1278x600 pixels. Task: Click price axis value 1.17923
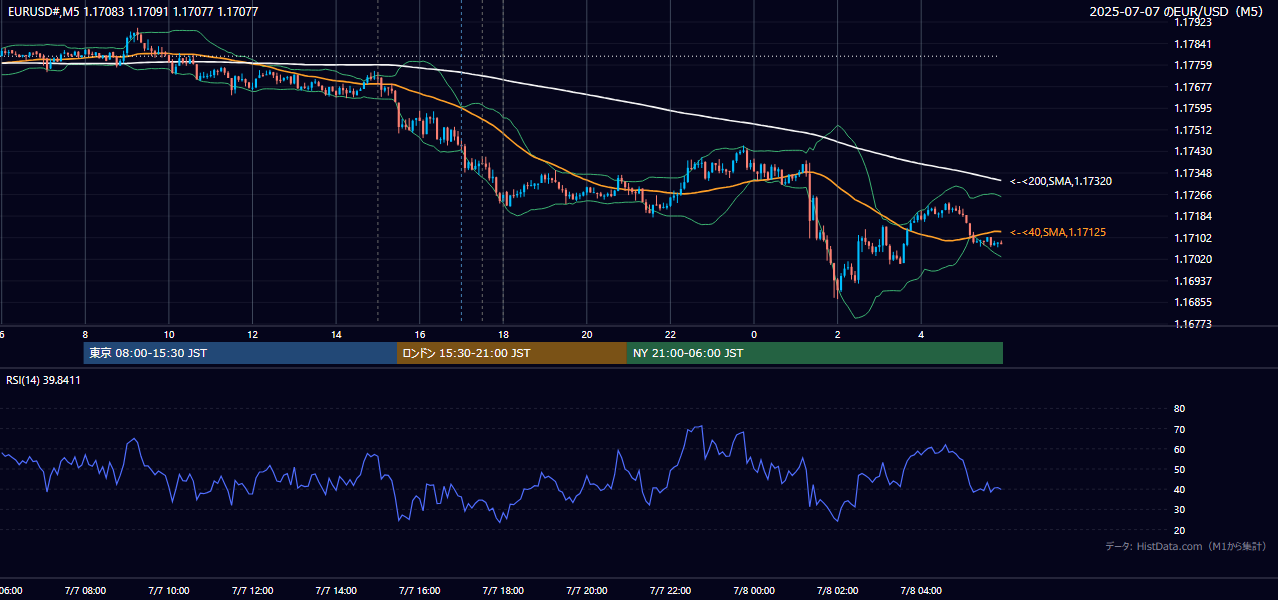coord(1192,22)
